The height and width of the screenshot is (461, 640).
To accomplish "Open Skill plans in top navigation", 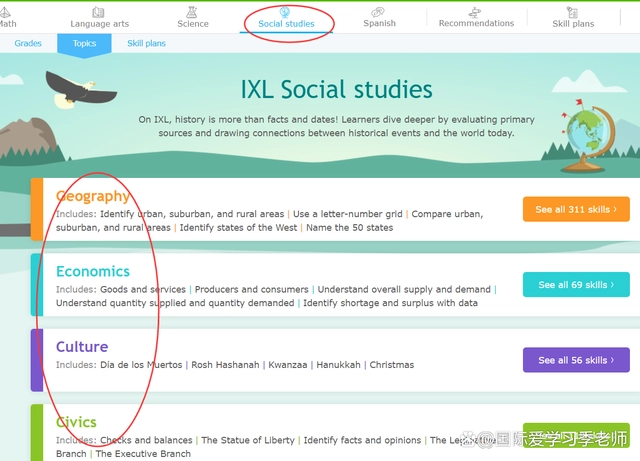I will [573, 18].
